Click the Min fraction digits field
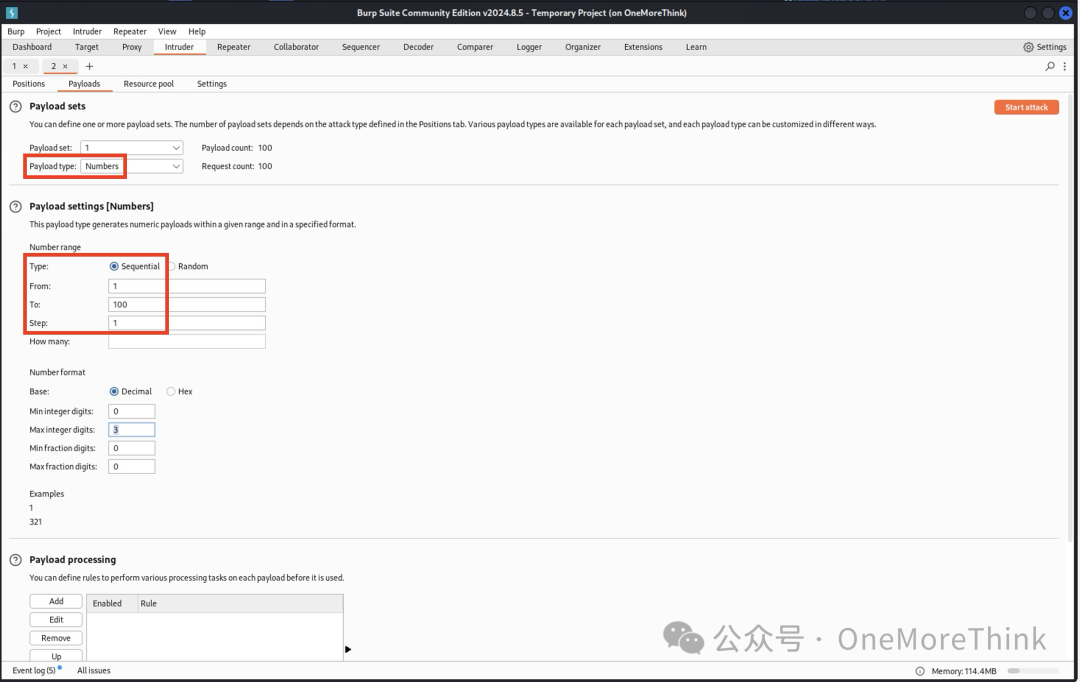The width and height of the screenshot is (1080, 682). pos(132,448)
